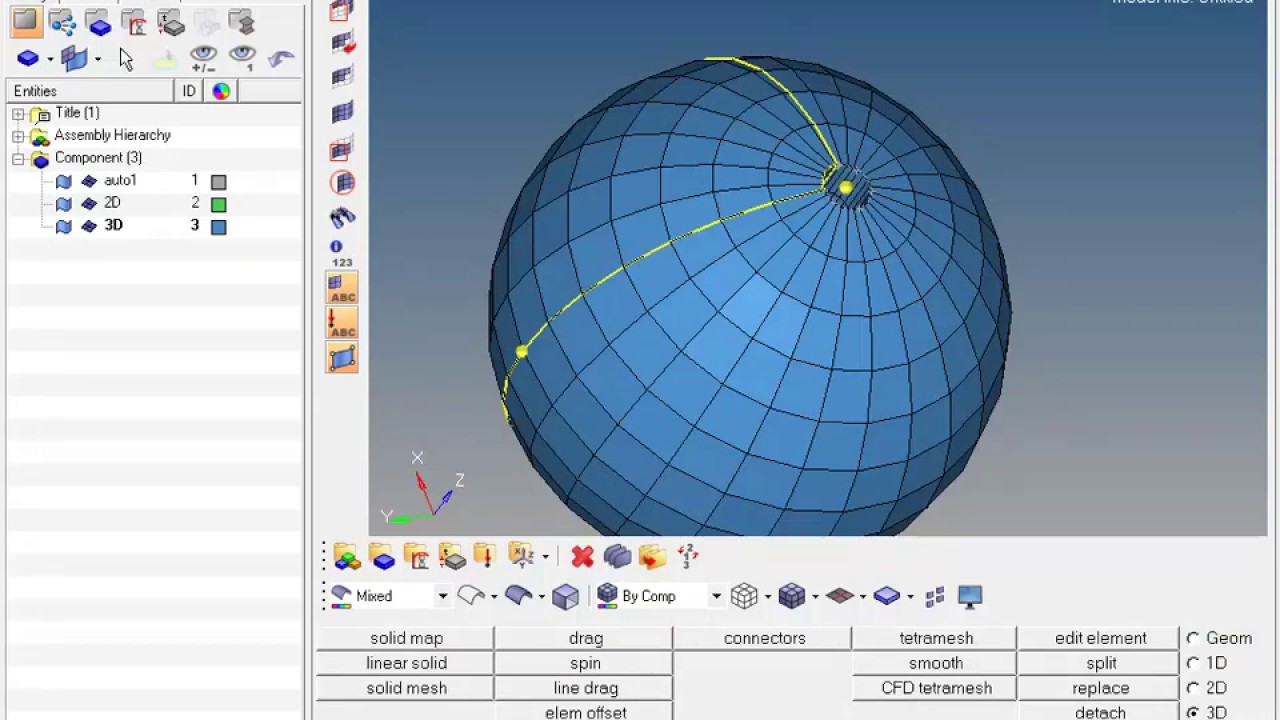Screen dimensions: 1280x720
Task: Open the Mixed geometry color mode dropdown
Action: point(442,596)
